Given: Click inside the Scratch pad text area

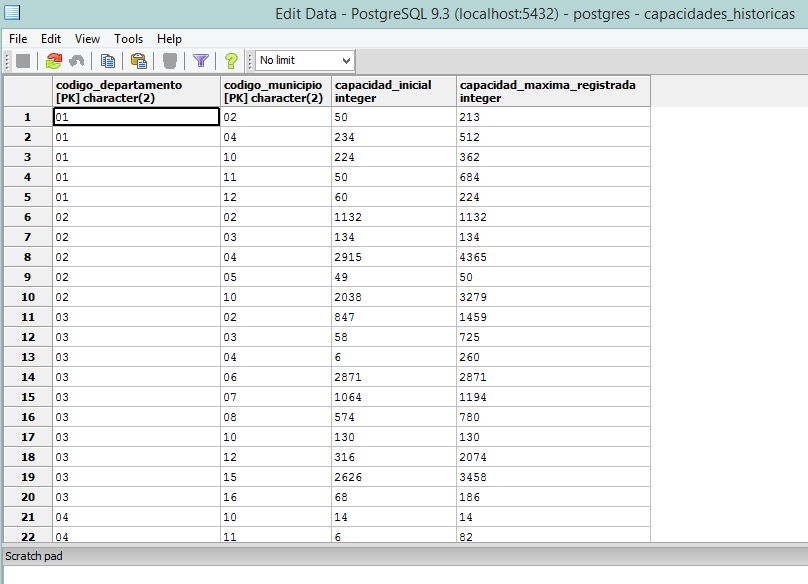Looking at the screenshot, I should coord(405,575).
